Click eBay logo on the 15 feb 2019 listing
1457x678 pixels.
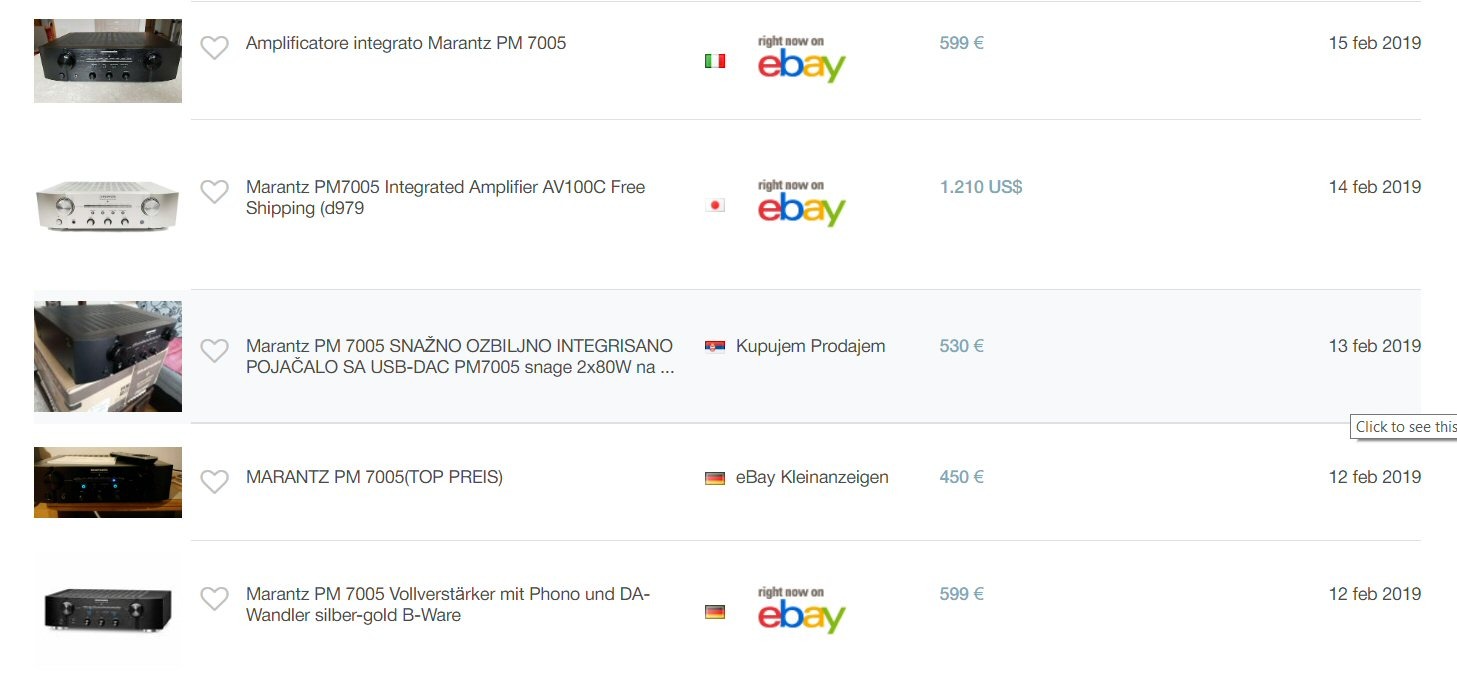801,60
